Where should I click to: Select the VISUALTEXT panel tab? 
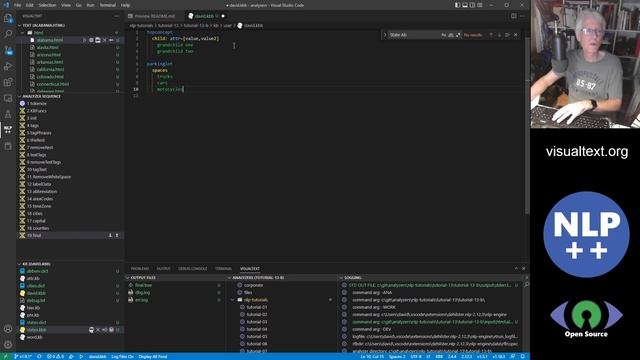tap(250, 269)
